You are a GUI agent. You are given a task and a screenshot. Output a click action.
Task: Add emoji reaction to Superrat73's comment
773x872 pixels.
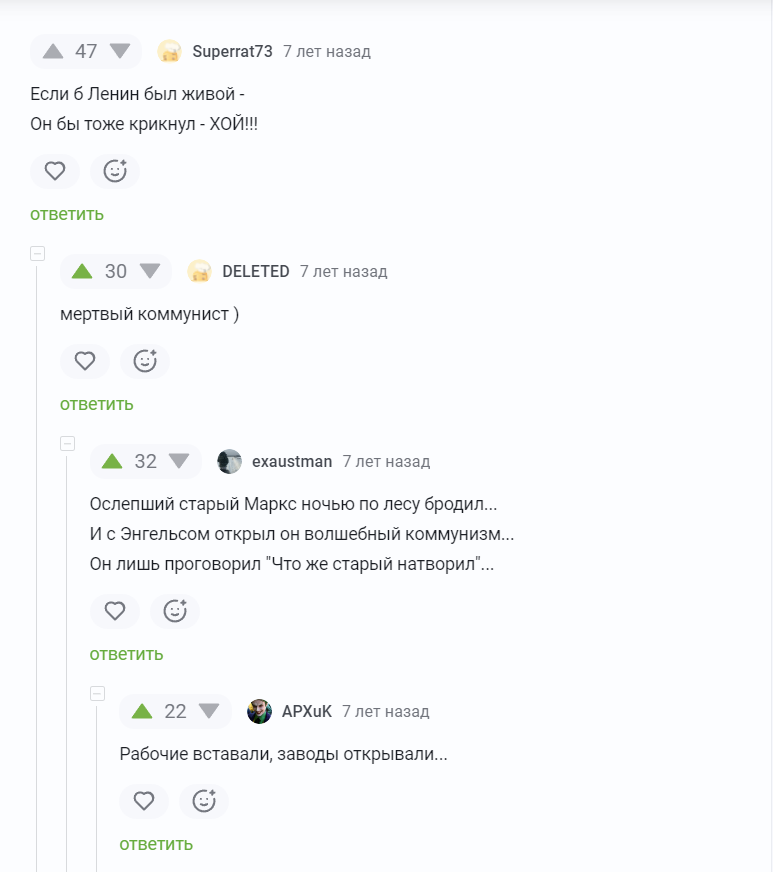(115, 171)
